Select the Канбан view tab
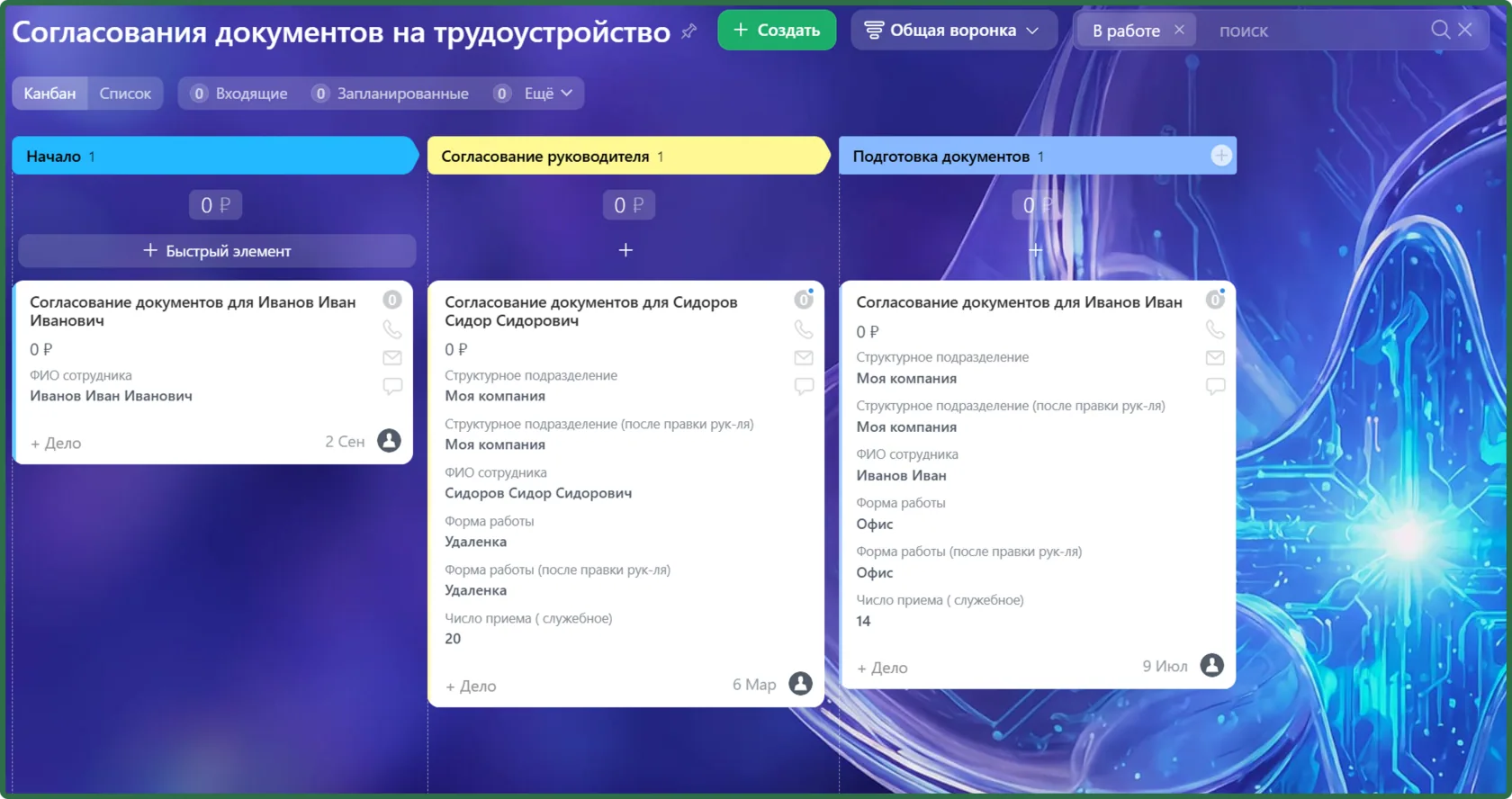1512x799 pixels. click(x=49, y=94)
